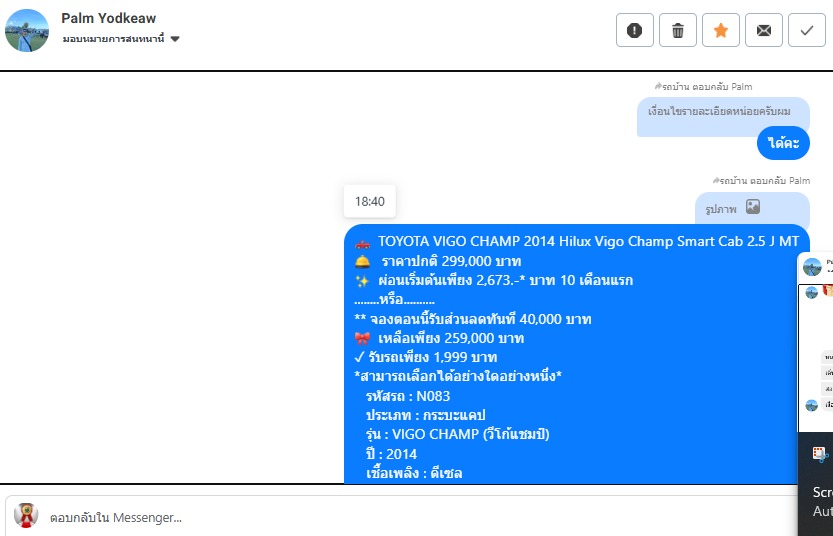Image resolution: width=833 pixels, height=536 pixels.
Task: Click the ribbon emoji by discounted price
Action: click(362, 339)
